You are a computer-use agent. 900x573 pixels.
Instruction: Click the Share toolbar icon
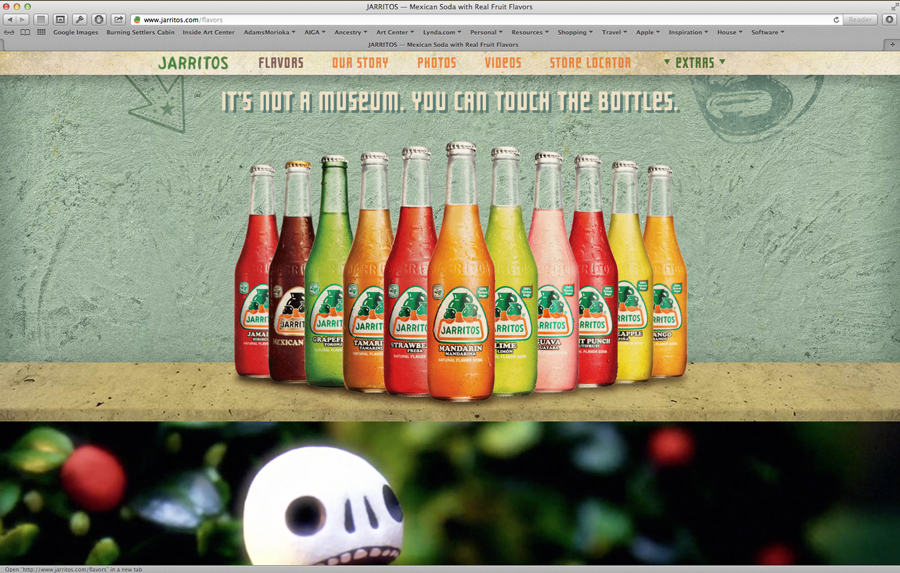click(118, 20)
